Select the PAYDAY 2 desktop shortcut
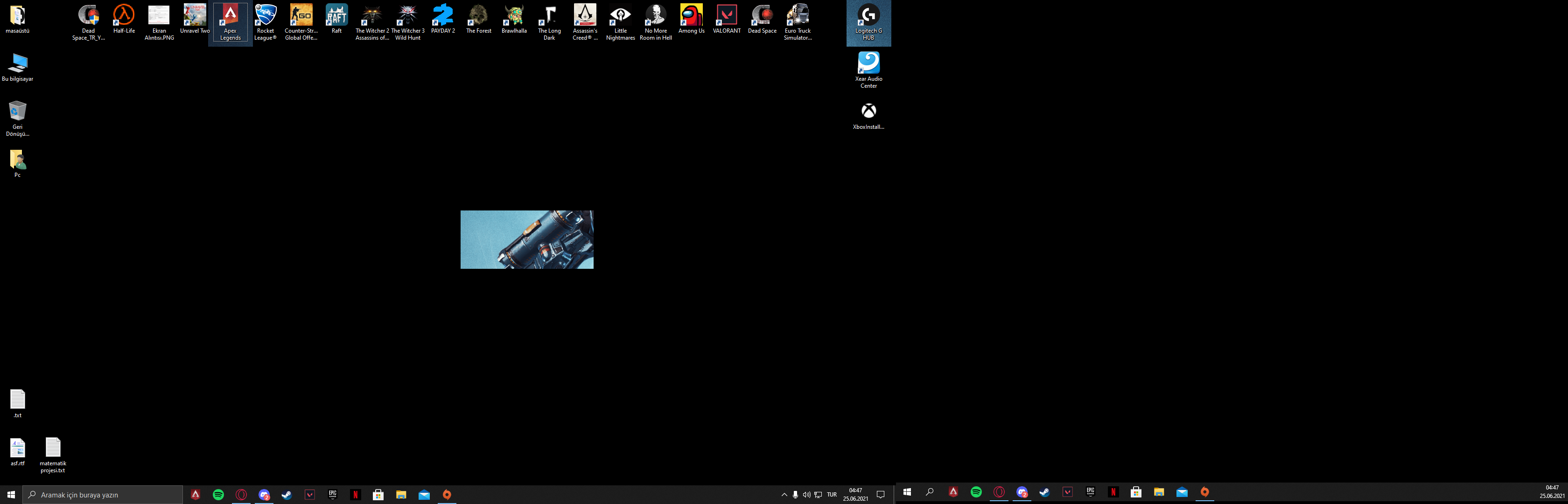 443,15
